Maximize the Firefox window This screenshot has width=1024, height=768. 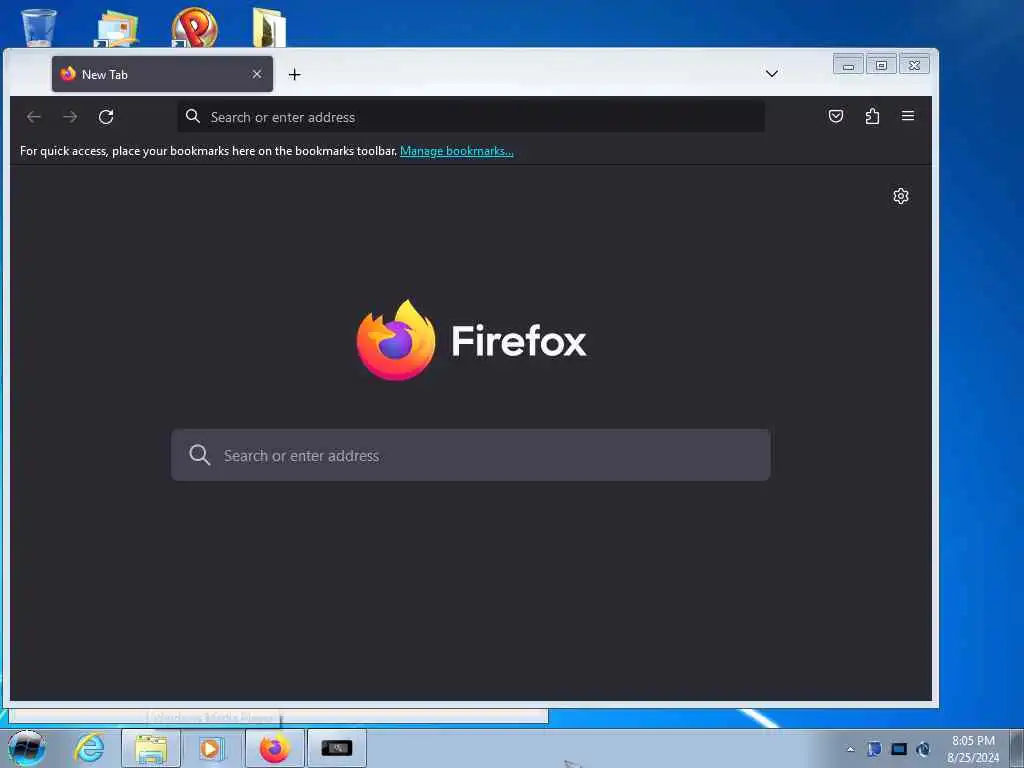(x=881, y=65)
